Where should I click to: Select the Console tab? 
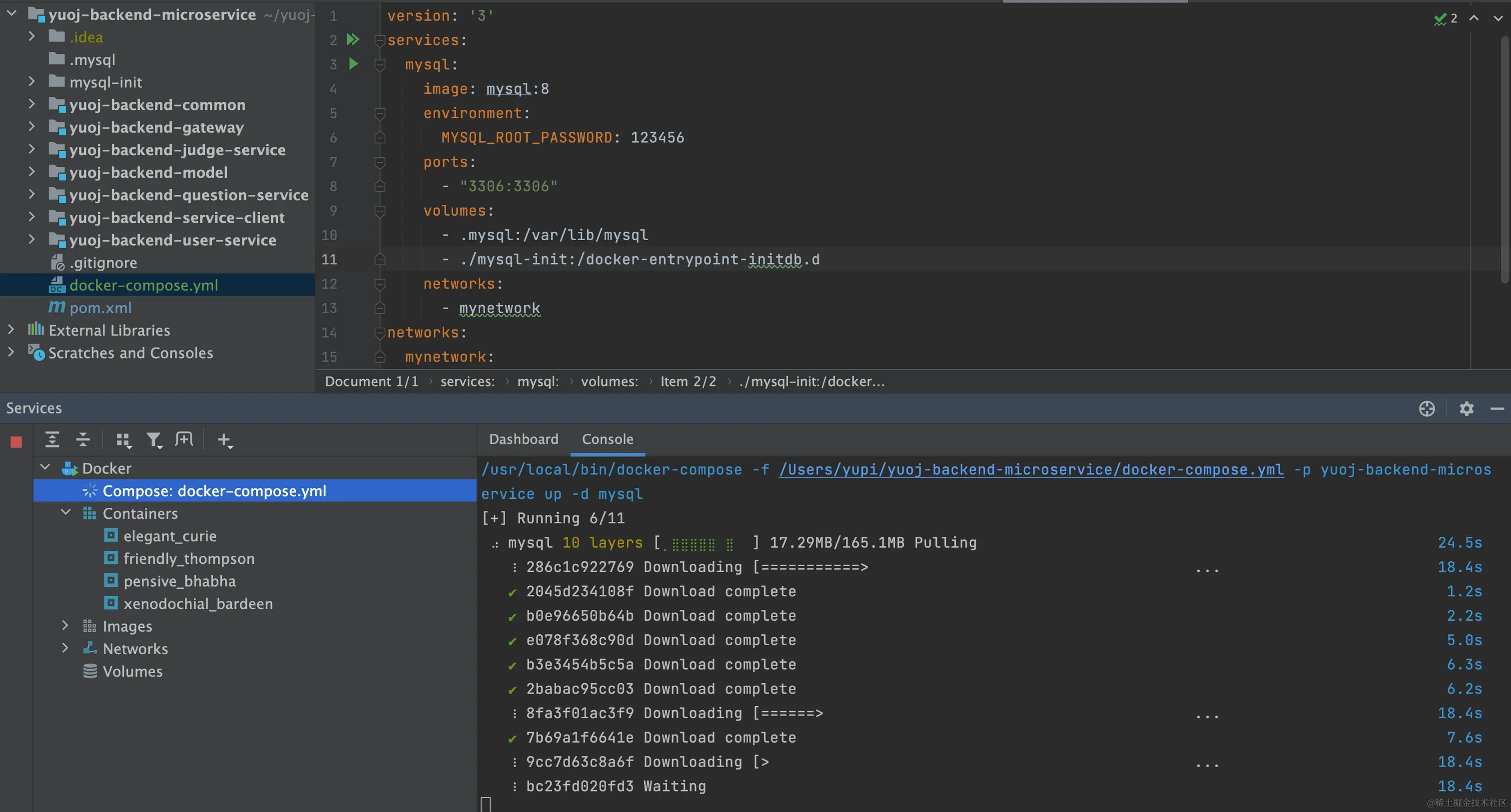(607, 439)
